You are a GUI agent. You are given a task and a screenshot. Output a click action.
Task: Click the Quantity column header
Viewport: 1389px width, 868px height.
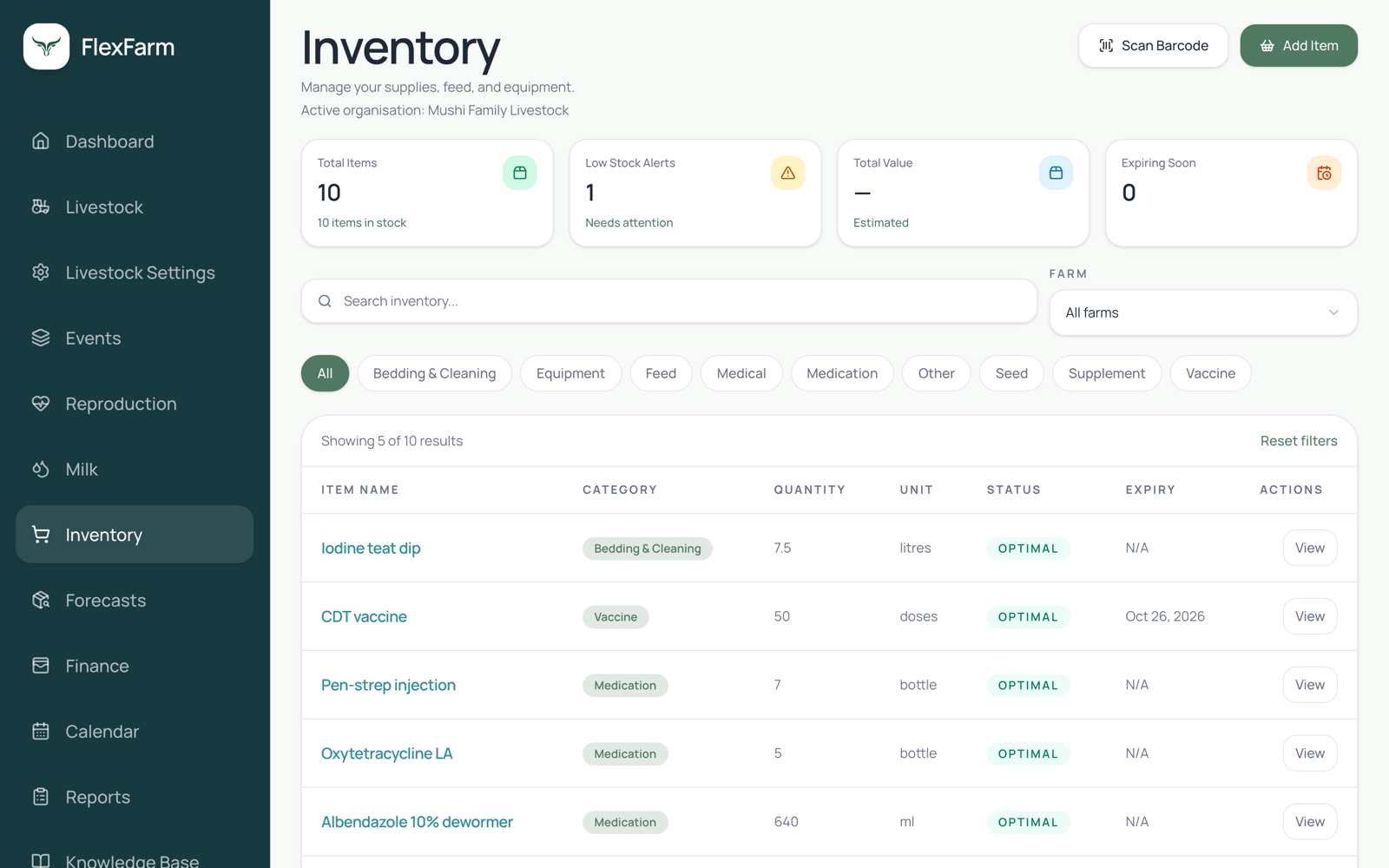809,490
